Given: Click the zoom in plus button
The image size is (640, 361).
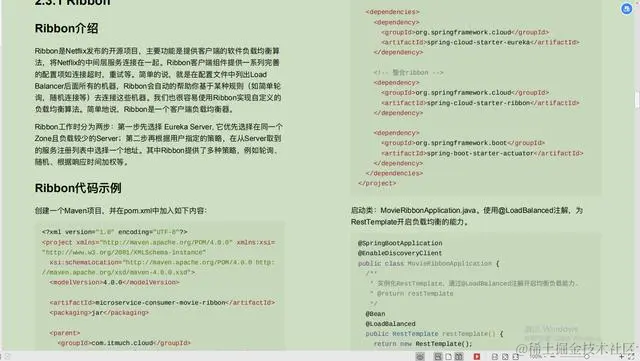Looking at the screenshot, I should tap(621, 357).
